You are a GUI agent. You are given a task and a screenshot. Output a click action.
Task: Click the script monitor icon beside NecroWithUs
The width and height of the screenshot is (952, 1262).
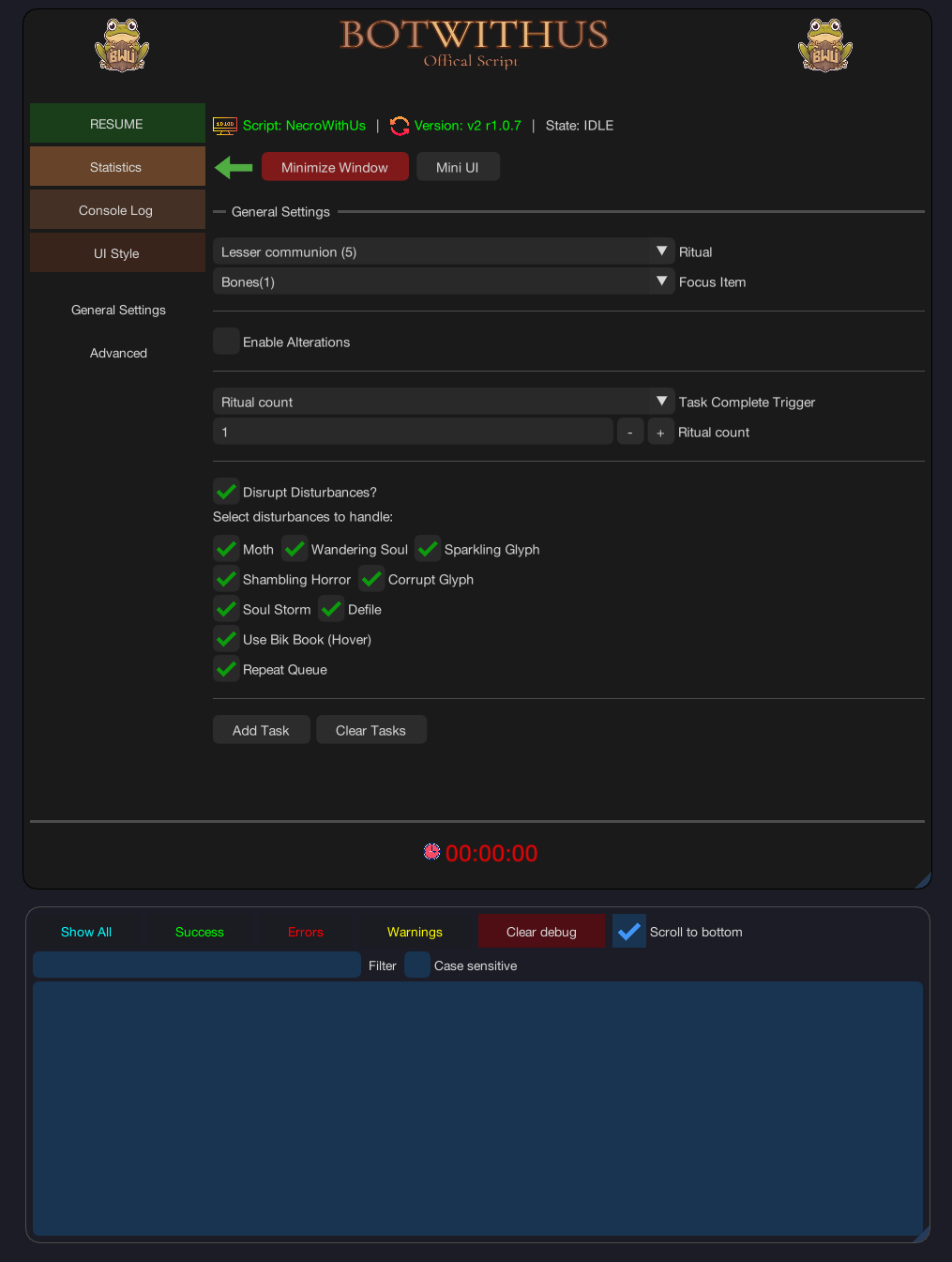pos(225,126)
